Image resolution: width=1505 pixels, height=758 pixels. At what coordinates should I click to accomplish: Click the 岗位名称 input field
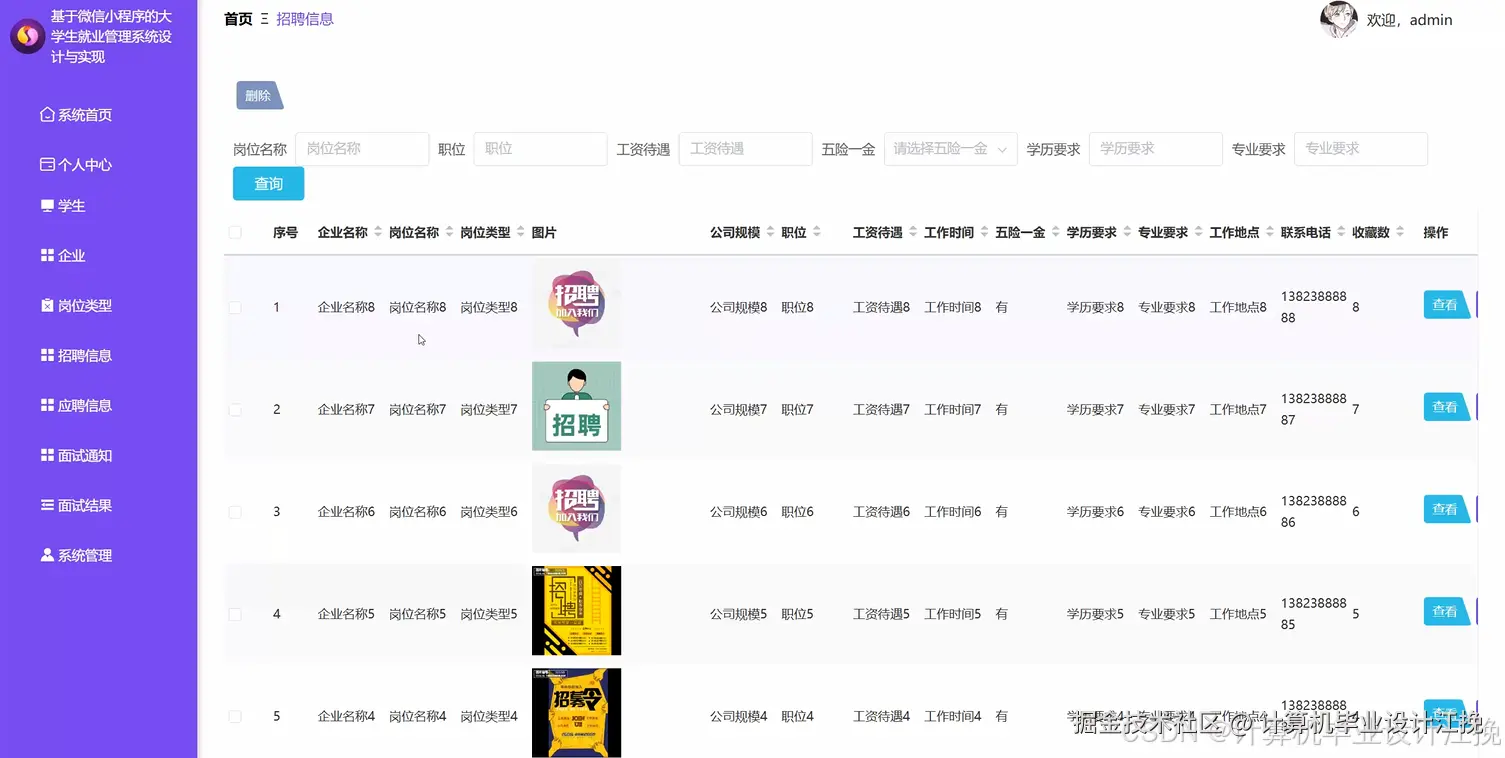(x=362, y=148)
